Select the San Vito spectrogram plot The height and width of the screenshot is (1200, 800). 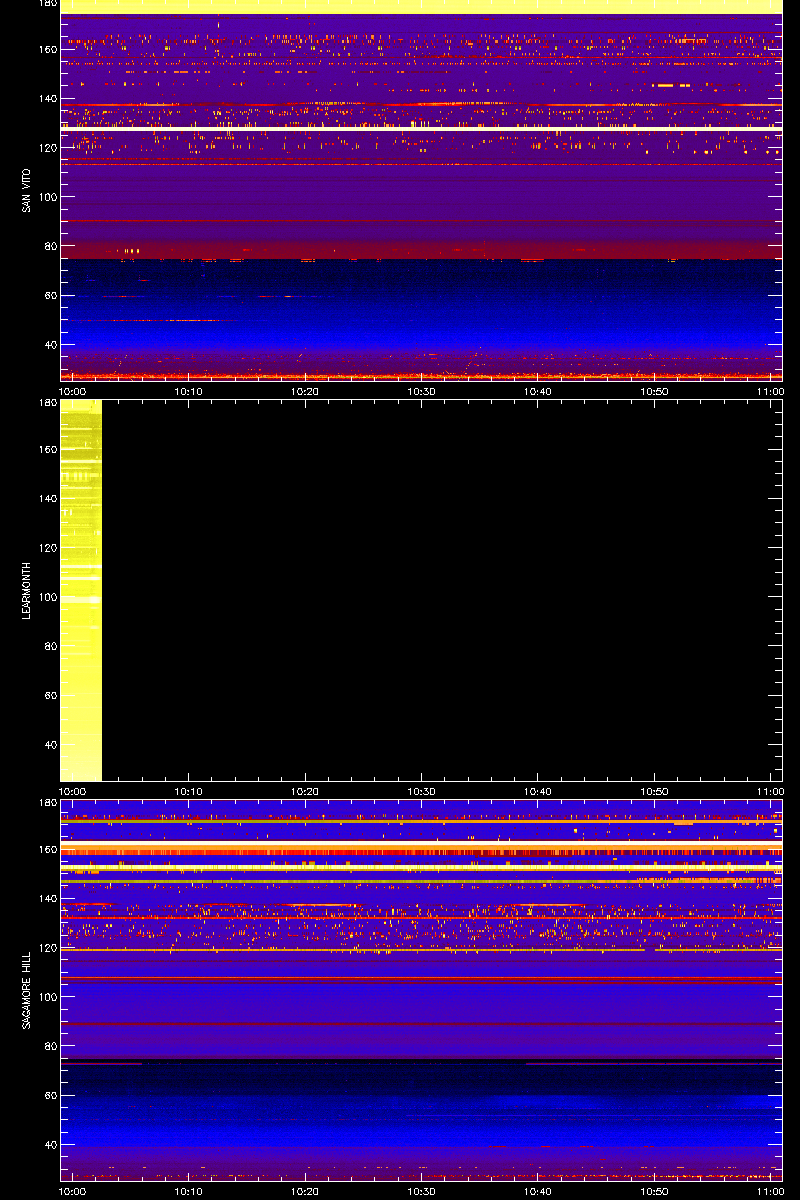coord(421,190)
